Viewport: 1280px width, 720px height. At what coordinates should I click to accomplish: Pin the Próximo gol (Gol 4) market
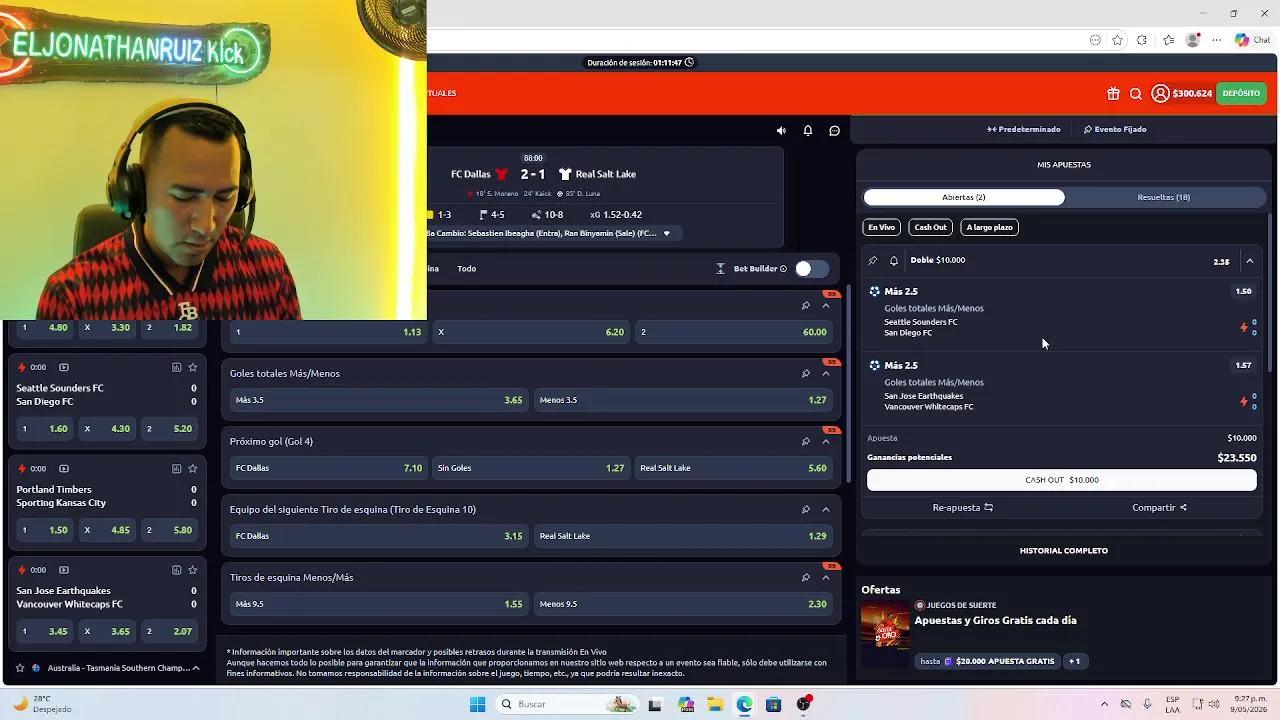(x=806, y=441)
